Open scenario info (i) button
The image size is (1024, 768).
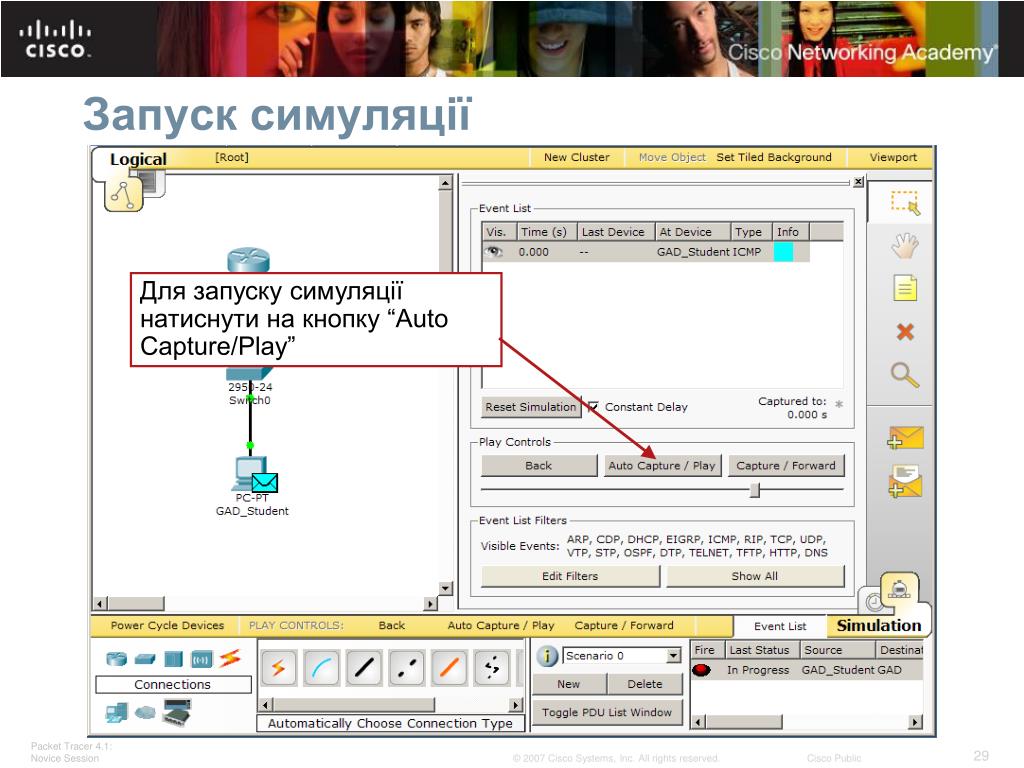pyautogui.click(x=547, y=656)
